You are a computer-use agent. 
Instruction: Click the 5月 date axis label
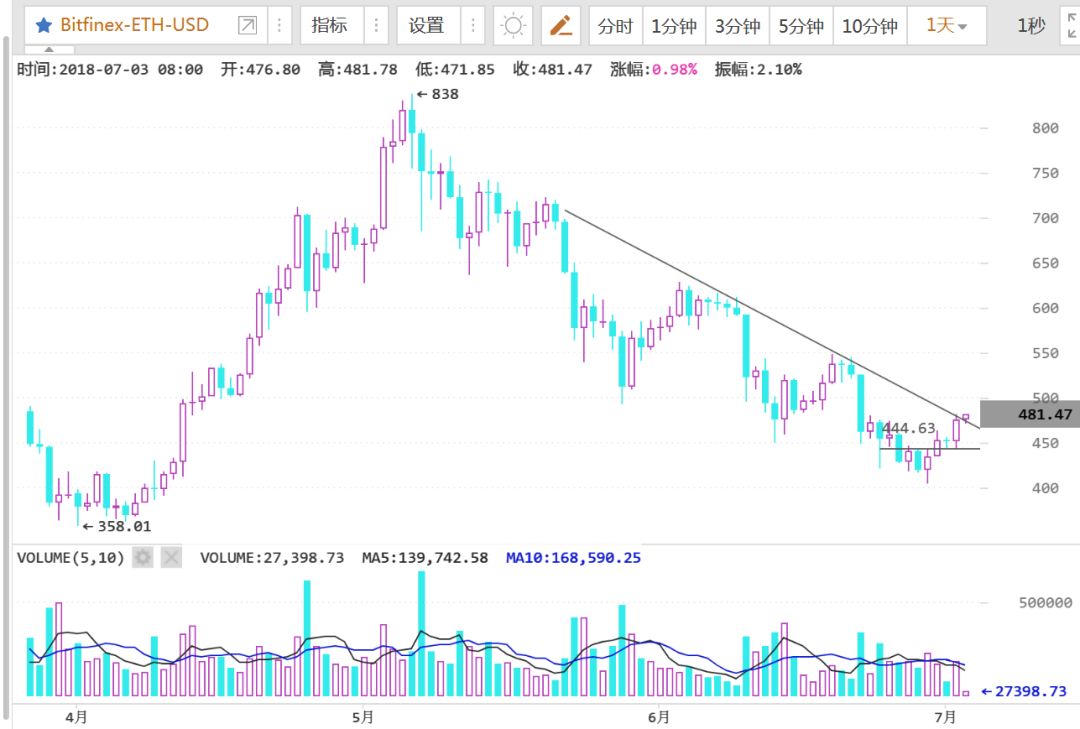(363, 717)
